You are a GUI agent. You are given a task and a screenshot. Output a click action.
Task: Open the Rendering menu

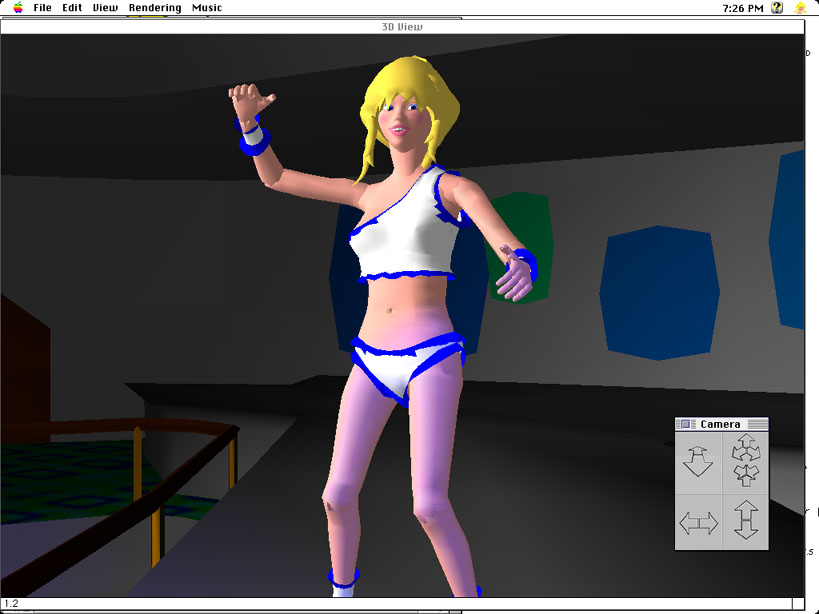(x=155, y=8)
